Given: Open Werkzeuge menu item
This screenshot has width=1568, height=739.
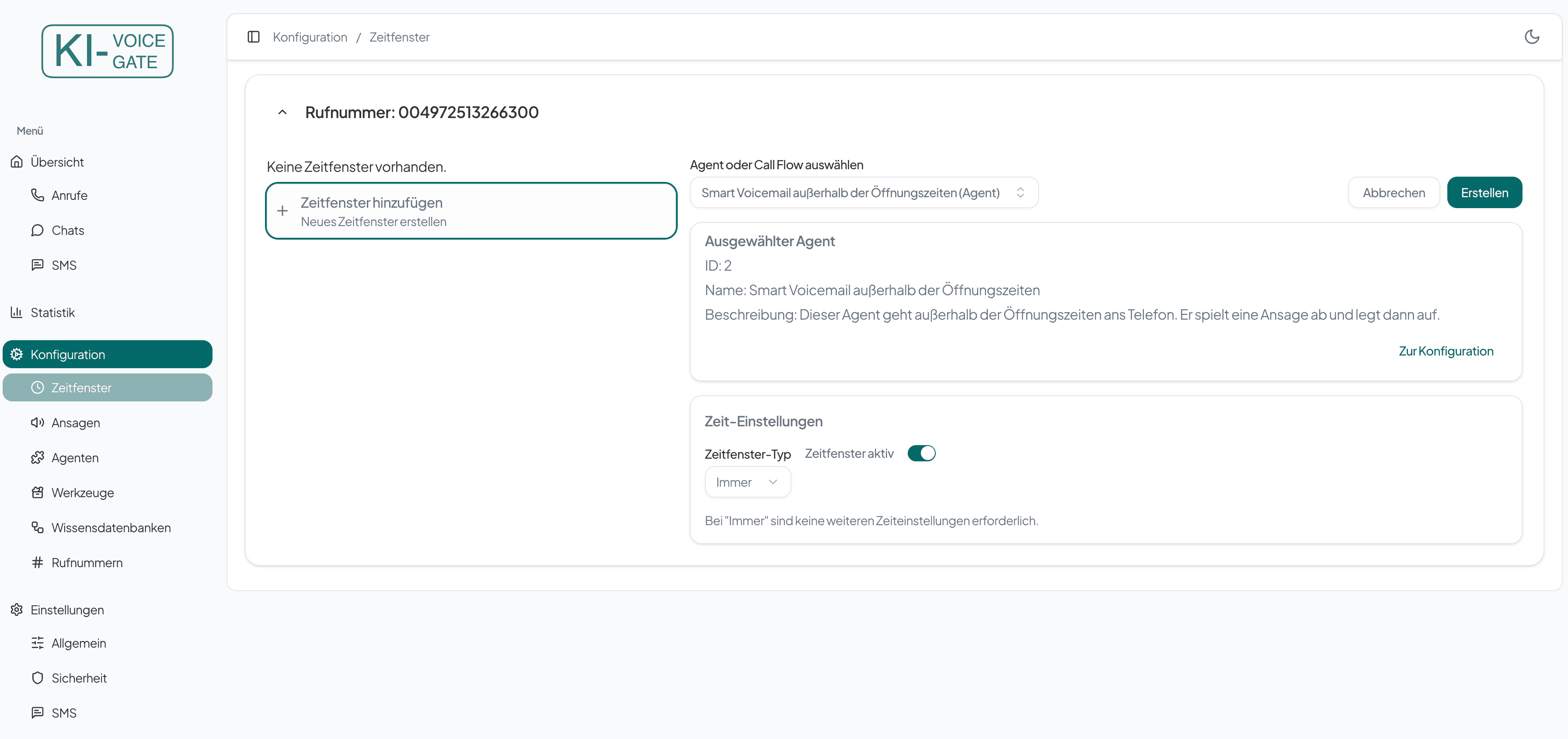Looking at the screenshot, I should pyautogui.click(x=83, y=492).
